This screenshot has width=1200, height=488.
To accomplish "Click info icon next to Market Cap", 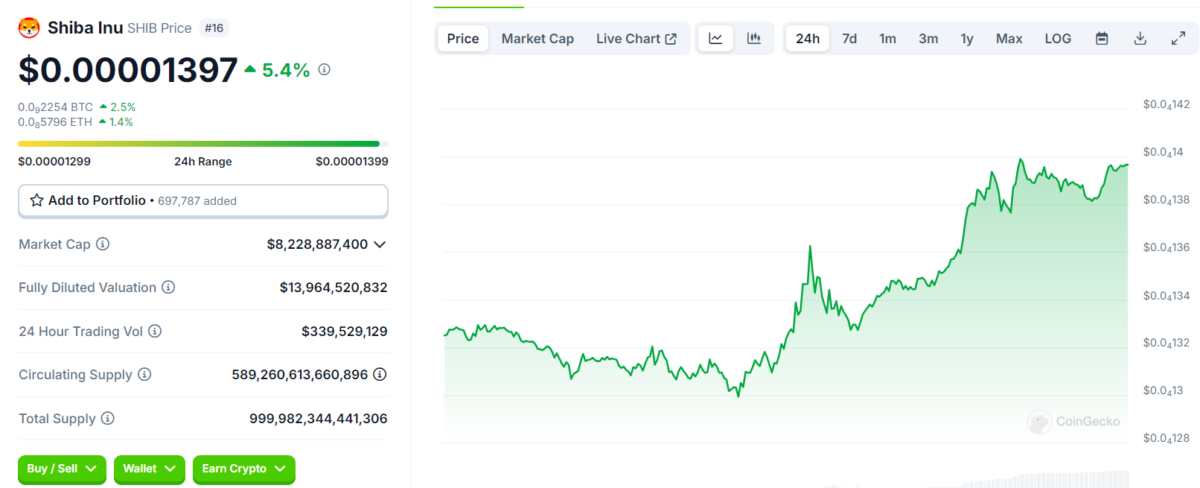I will click(x=103, y=244).
